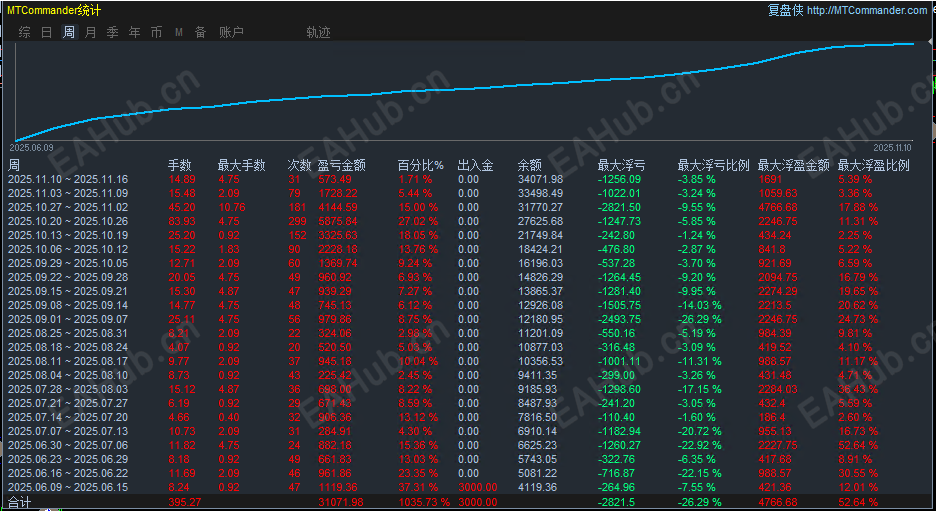Open the 币 currency tab

point(156,32)
